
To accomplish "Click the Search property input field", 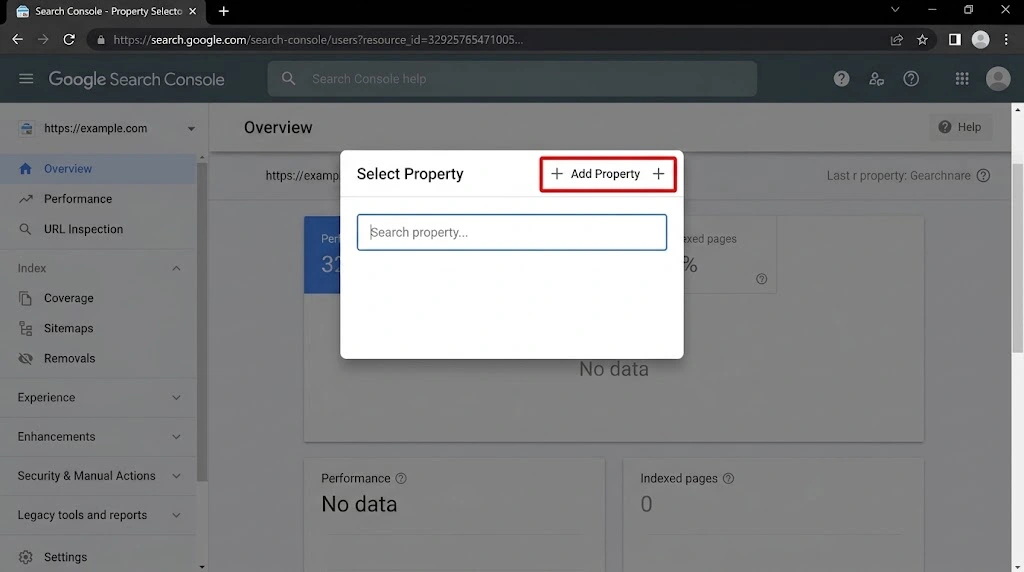I will point(511,232).
